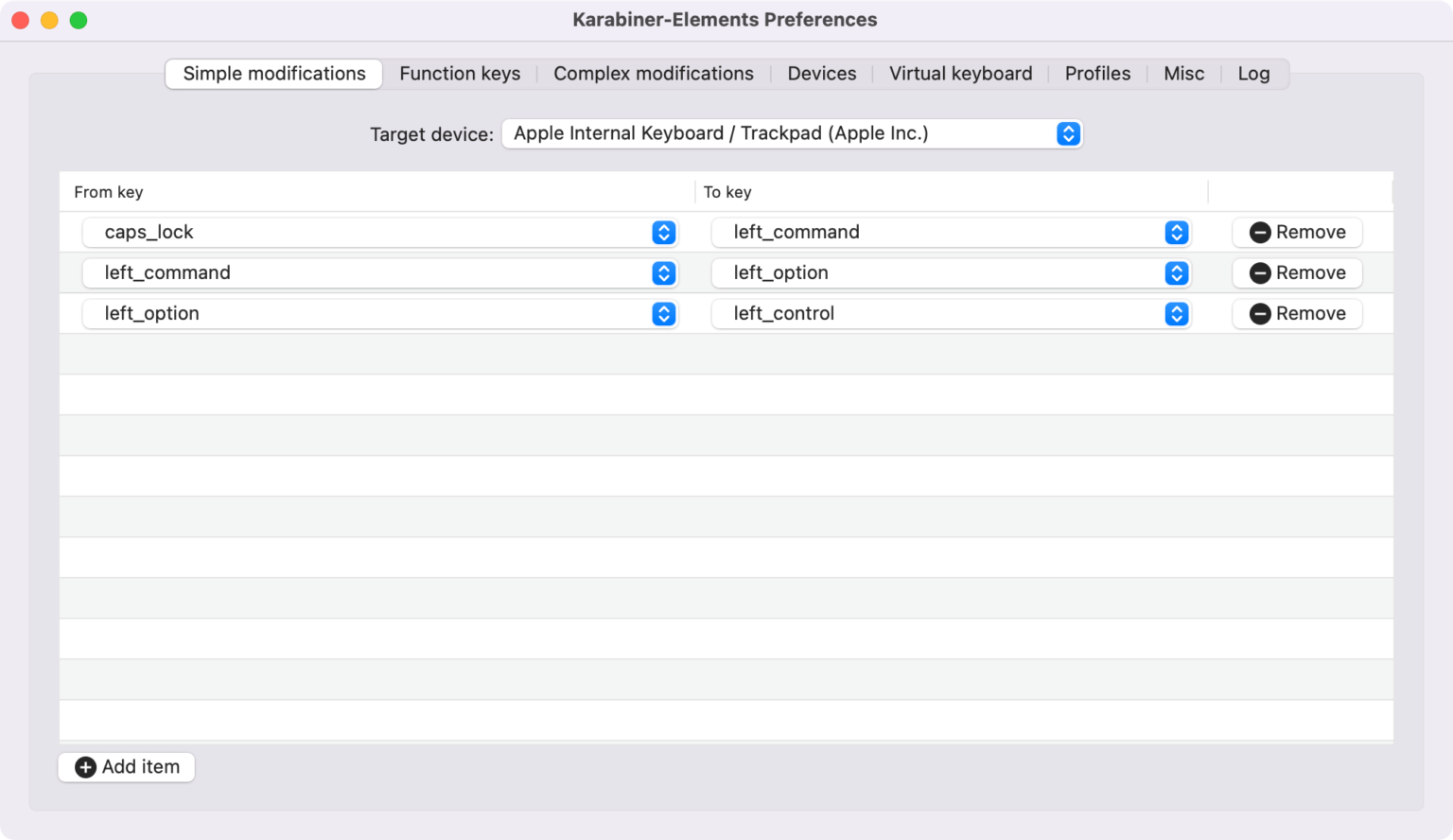1453x840 pixels.
Task: View the Log tab
Action: [1253, 74]
